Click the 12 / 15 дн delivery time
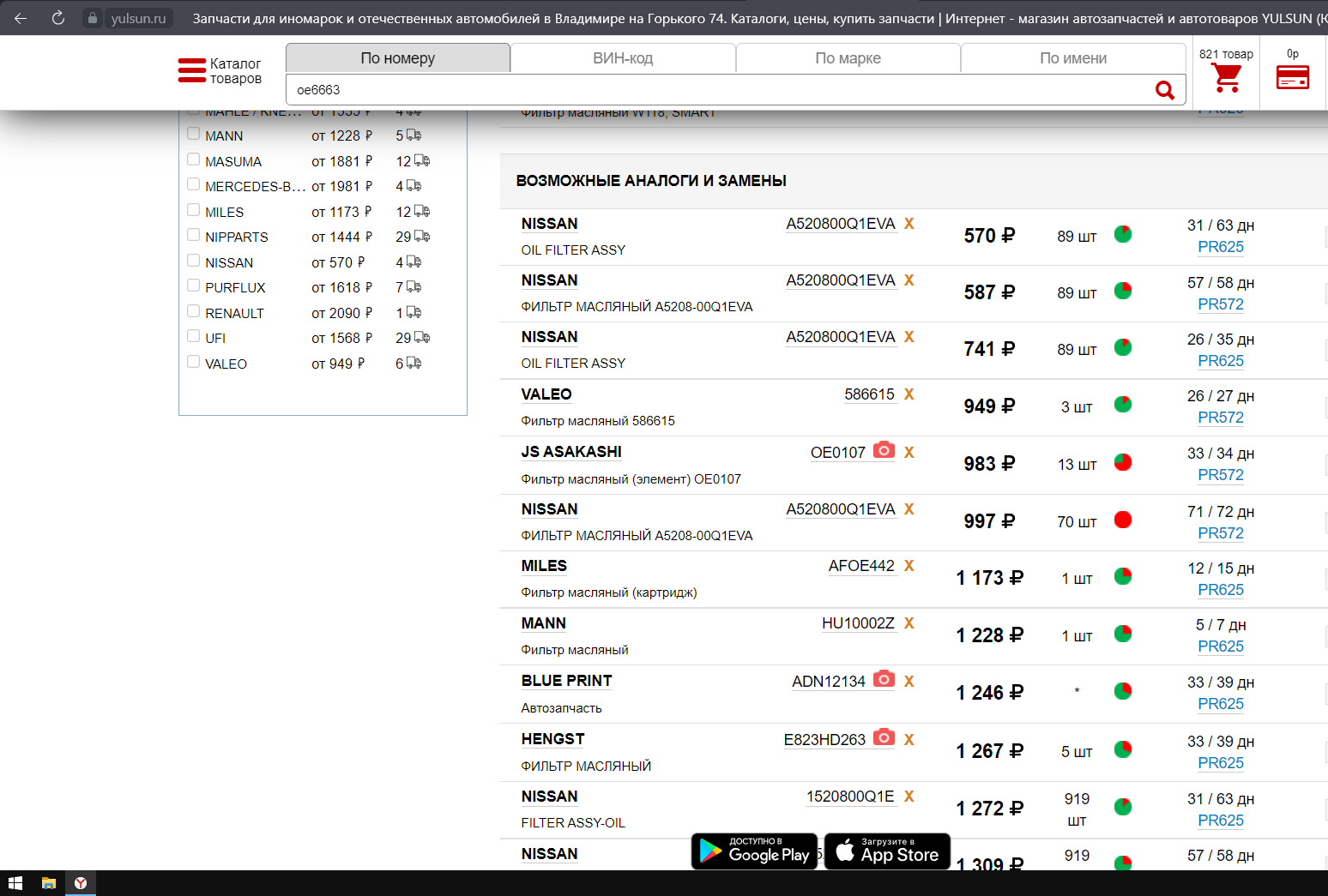1328x896 pixels. click(1221, 568)
